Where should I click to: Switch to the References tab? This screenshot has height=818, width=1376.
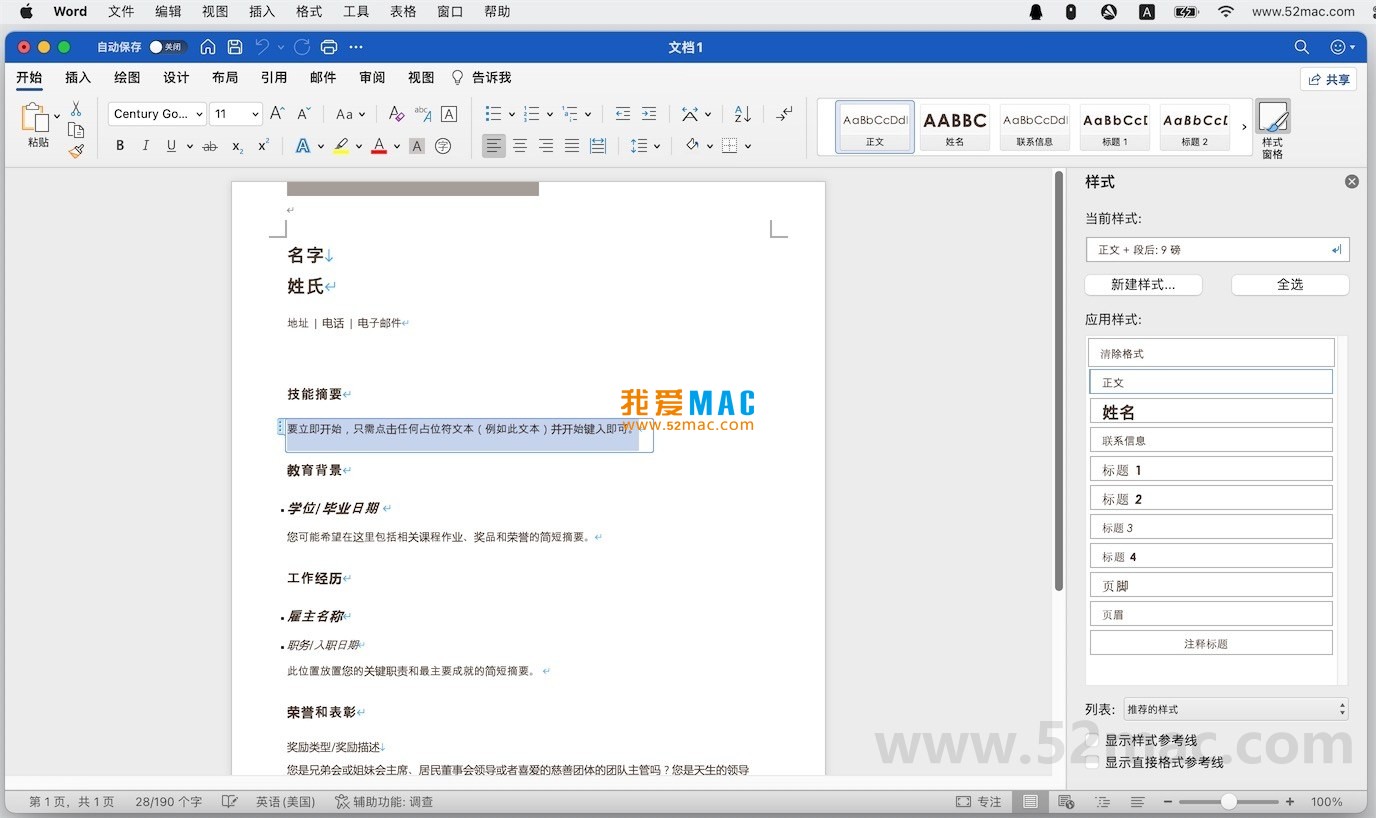[274, 77]
